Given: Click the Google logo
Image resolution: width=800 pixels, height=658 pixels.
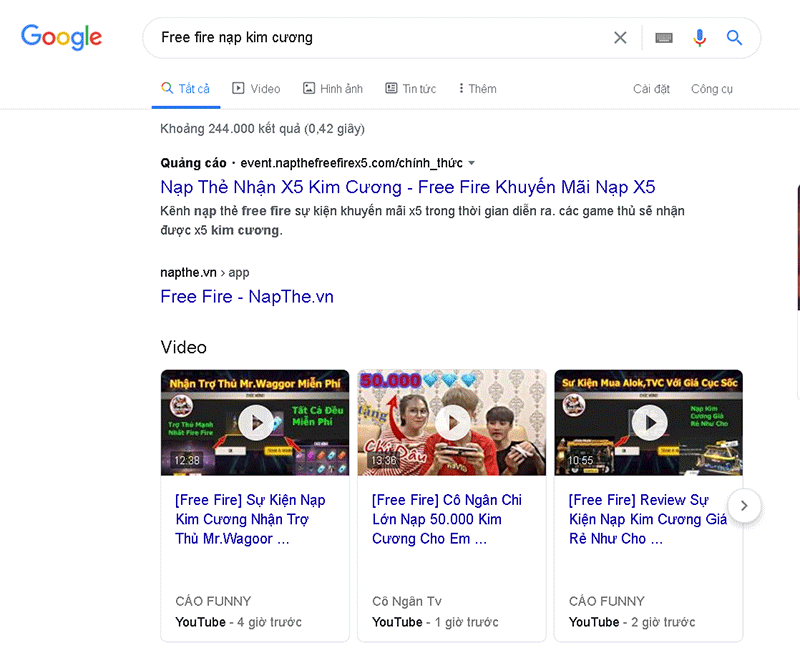Looking at the screenshot, I should (x=60, y=37).
